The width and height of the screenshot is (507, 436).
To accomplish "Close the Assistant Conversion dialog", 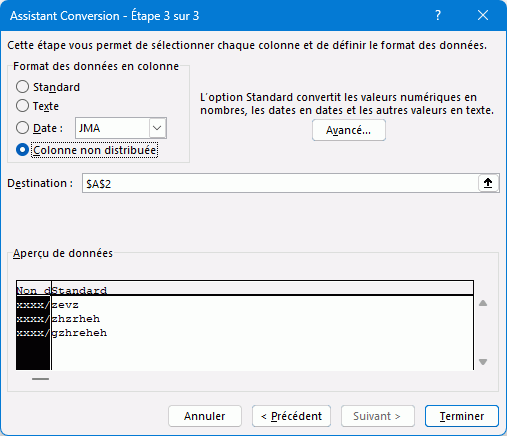I will [x=483, y=15].
